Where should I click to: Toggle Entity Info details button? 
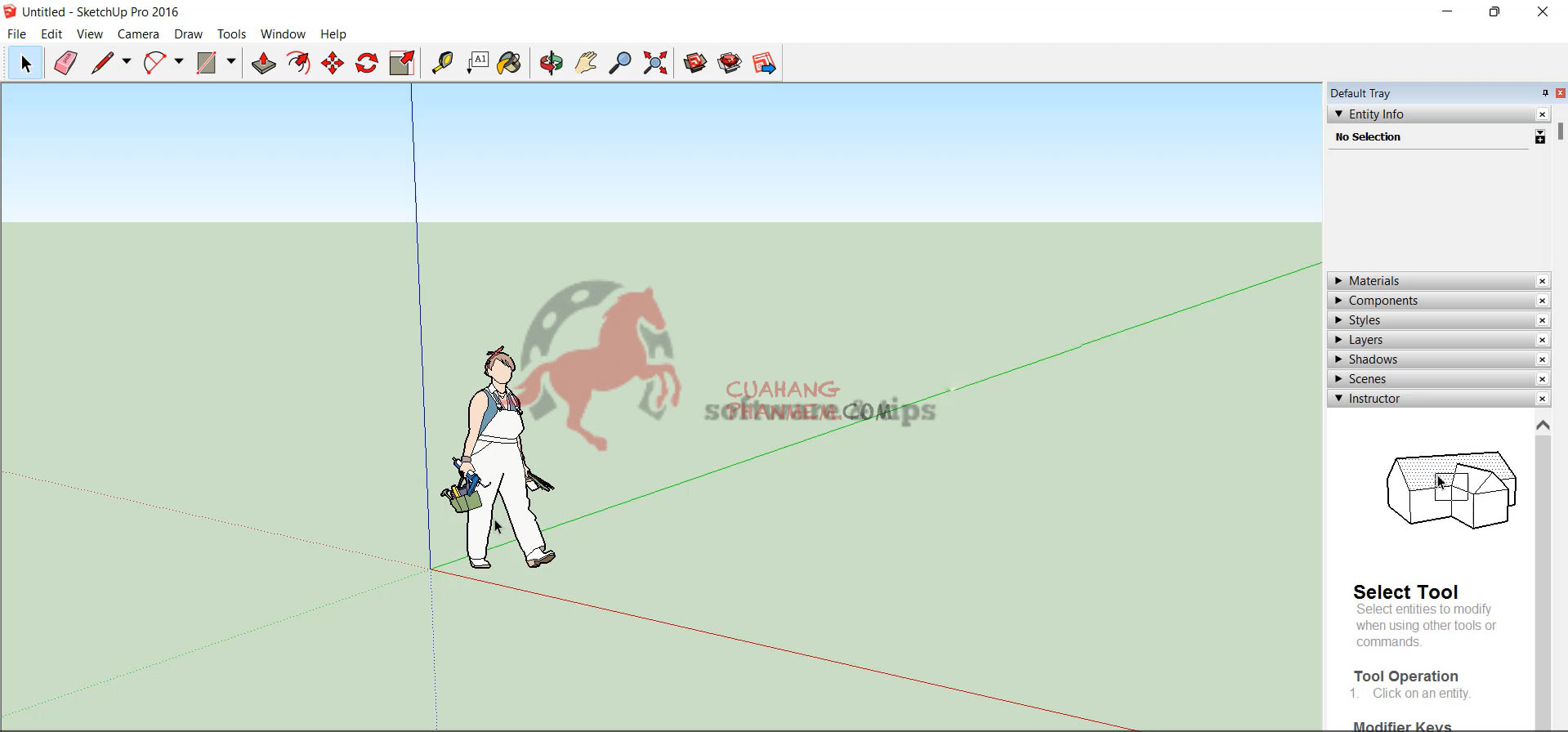(1539, 137)
